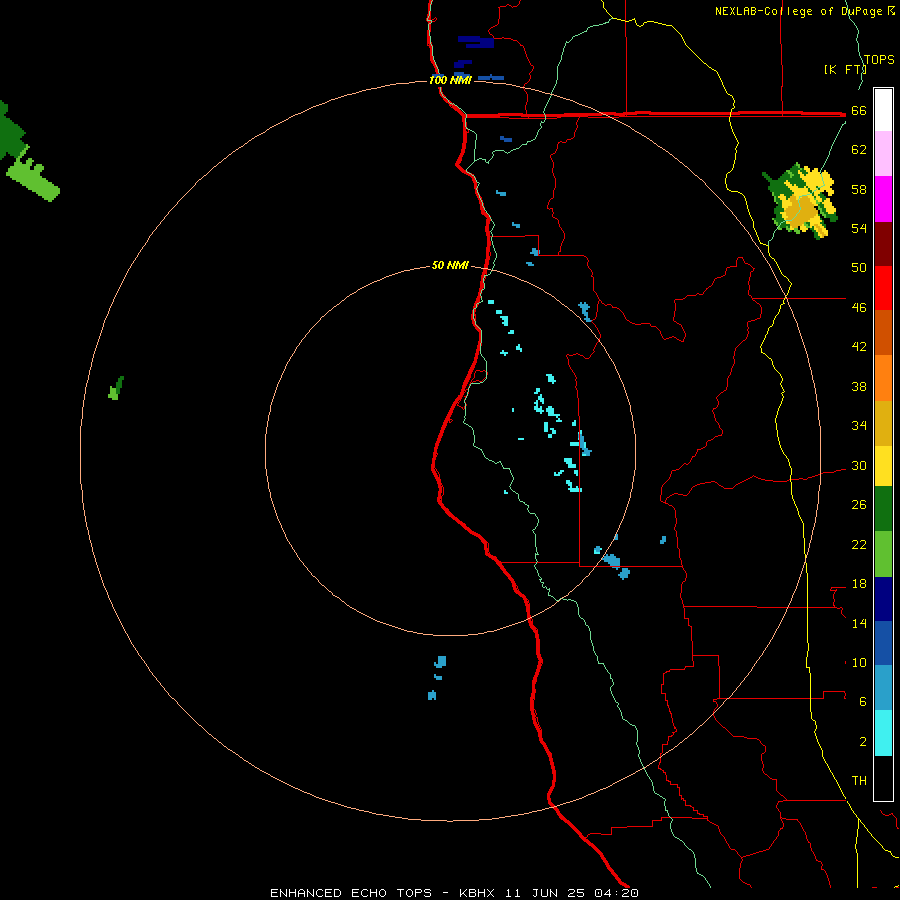Click the gold band near 34

tap(883, 423)
